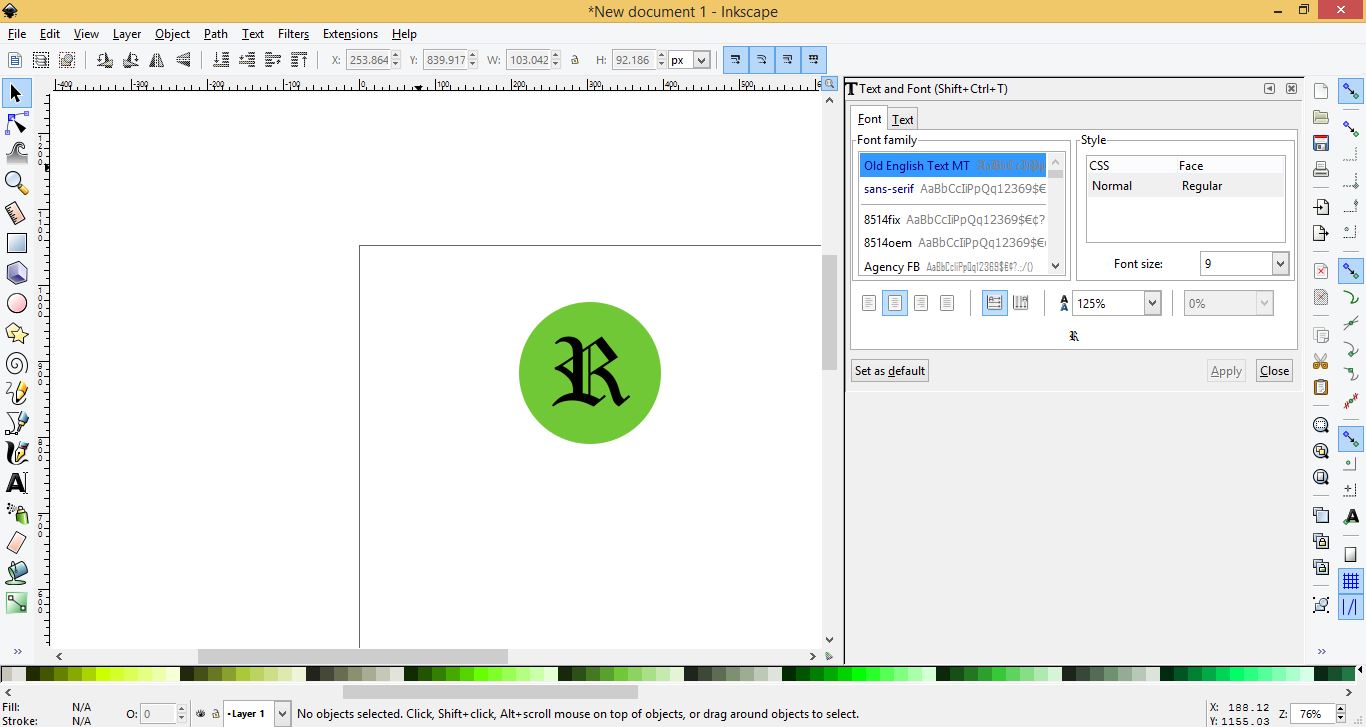Open the Filters menu
Image resolution: width=1366 pixels, height=727 pixels.
click(293, 33)
